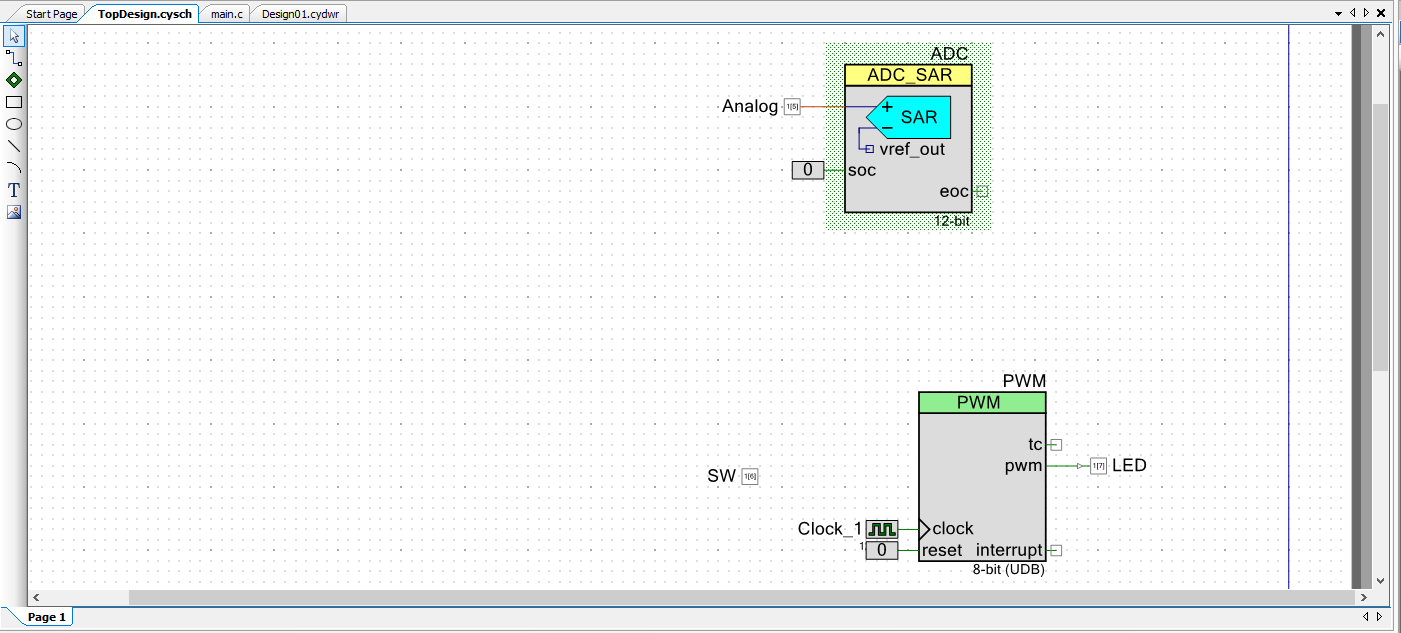Select the SW digital input pin

pyautogui.click(x=750, y=477)
